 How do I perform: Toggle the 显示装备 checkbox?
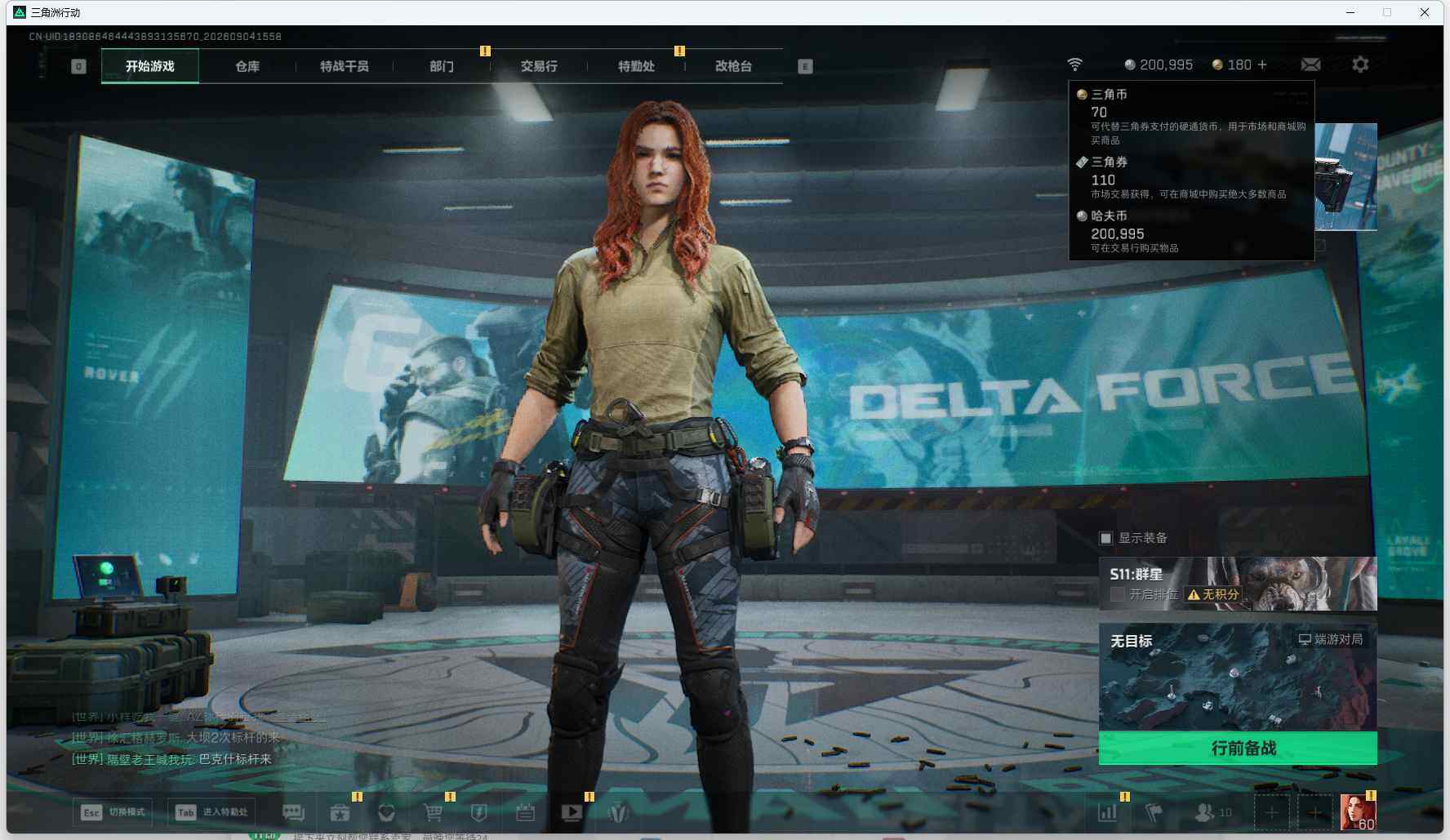(1106, 538)
